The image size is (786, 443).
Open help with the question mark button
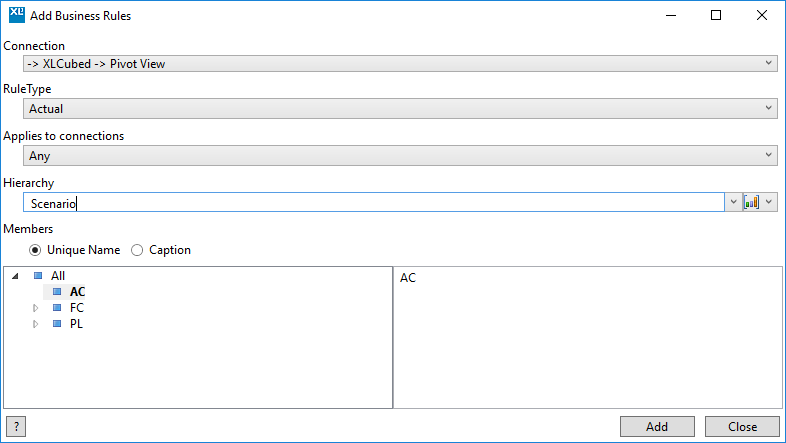point(14,426)
